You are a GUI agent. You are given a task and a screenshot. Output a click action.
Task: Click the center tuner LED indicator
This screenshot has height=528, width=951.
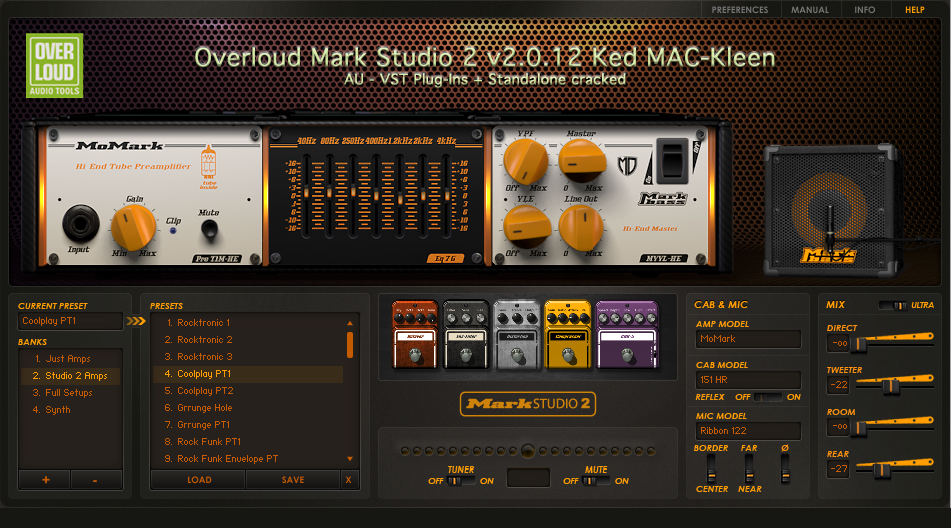(x=528, y=450)
